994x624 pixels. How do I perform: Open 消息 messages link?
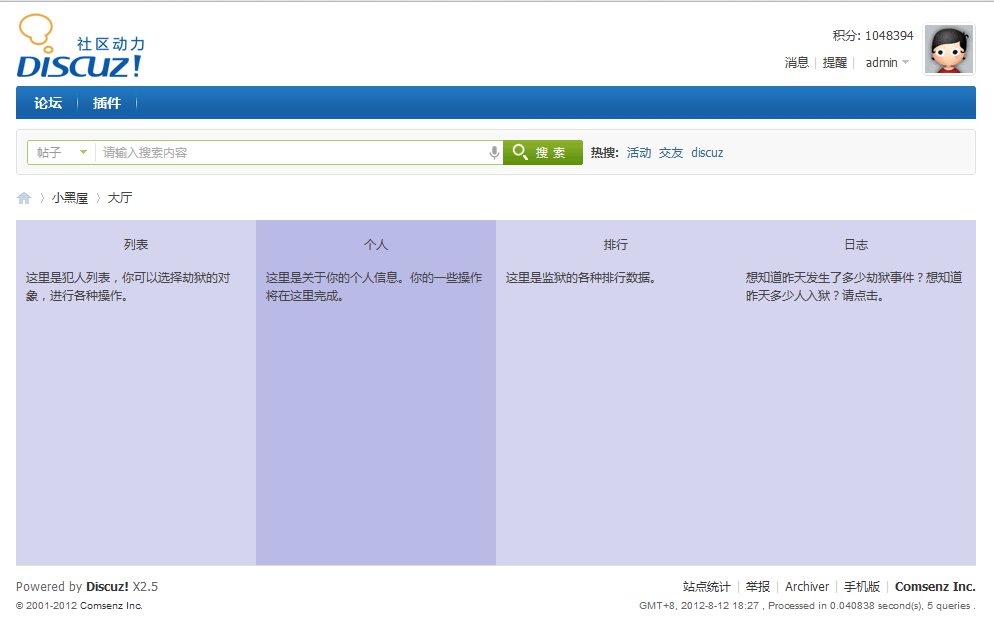coord(796,62)
